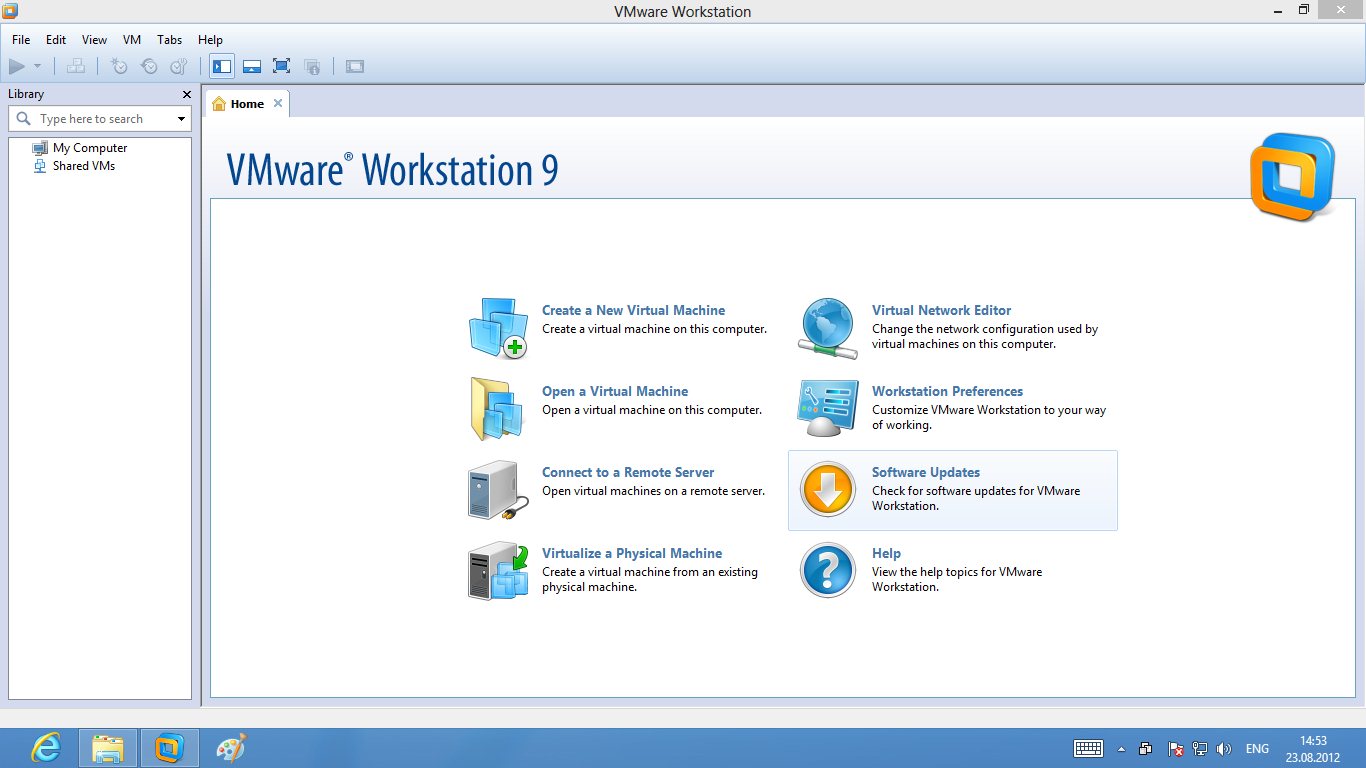Click the volume speaker tray icon
The image size is (1366, 768).
coord(1224,748)
